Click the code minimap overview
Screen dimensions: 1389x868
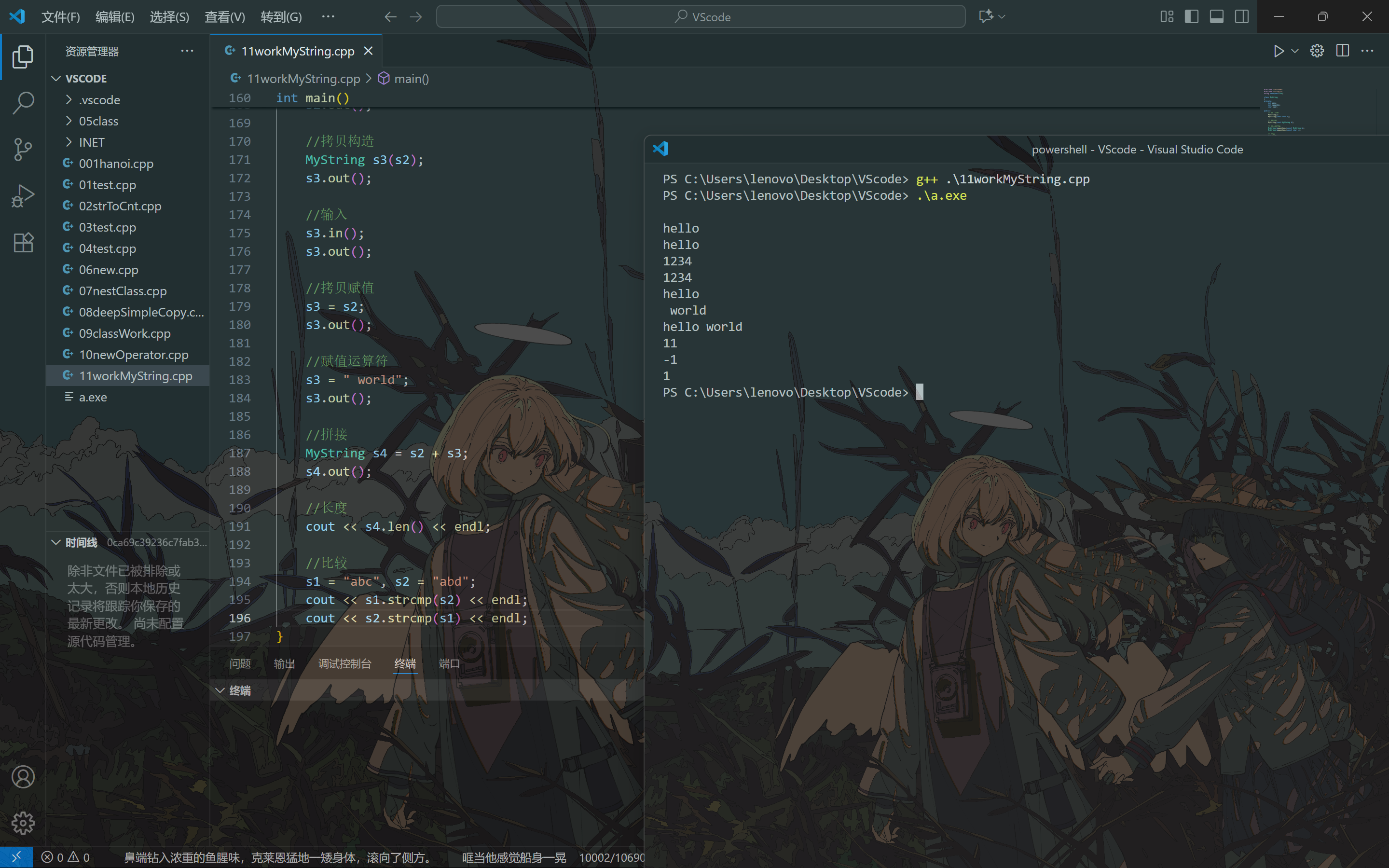1282,110
